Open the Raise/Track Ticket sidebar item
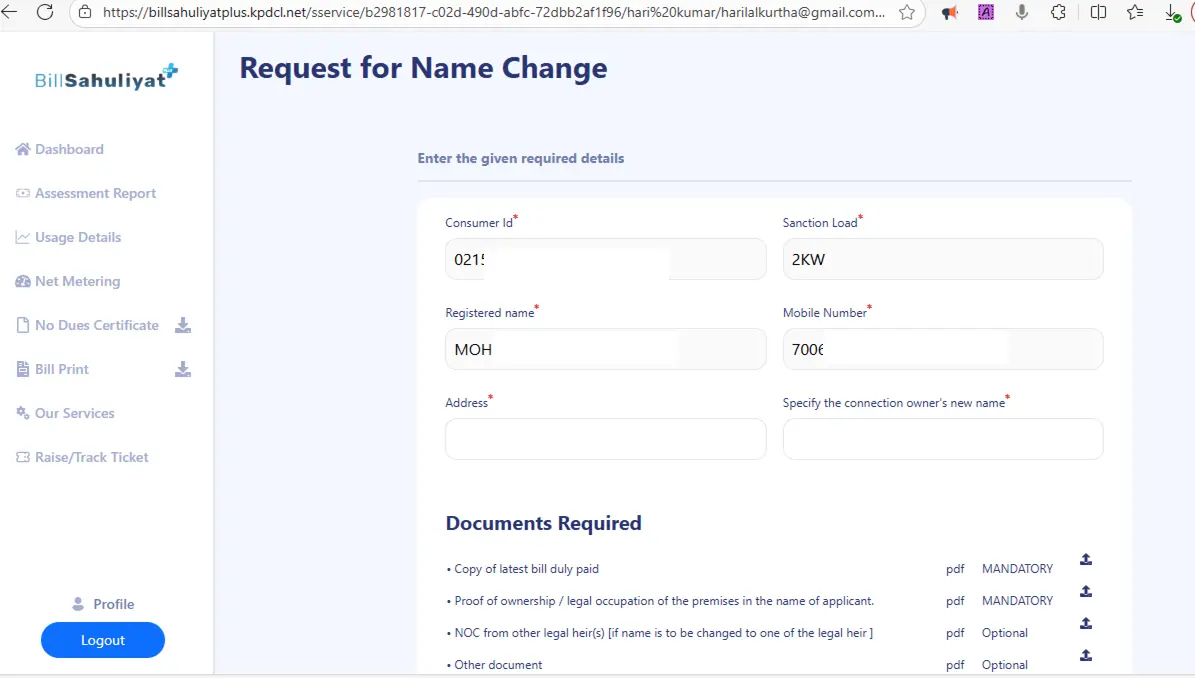Screen dimensions: 1195x678 coord(91,457)
